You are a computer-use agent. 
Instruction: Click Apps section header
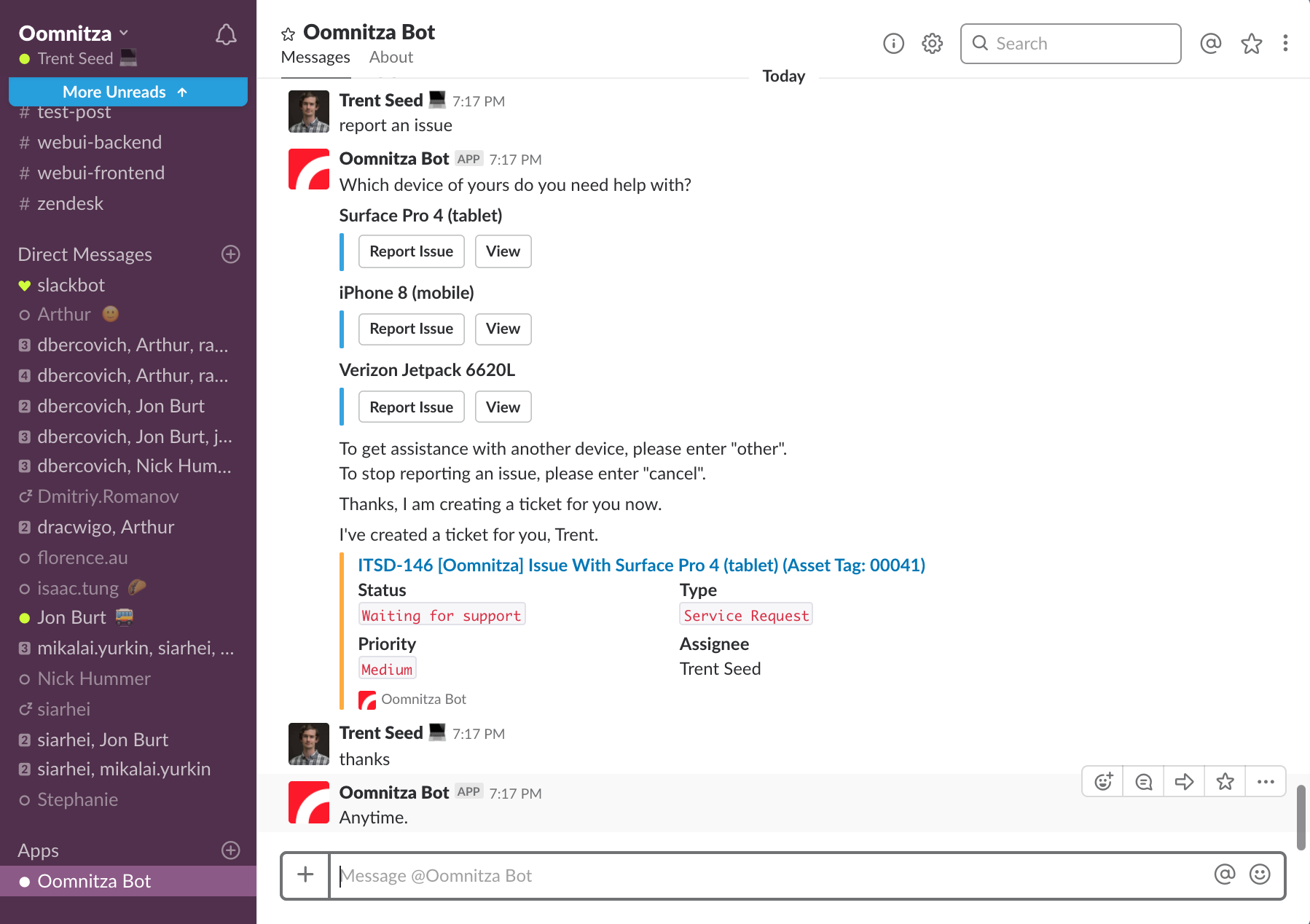click(x=38, y=850)
